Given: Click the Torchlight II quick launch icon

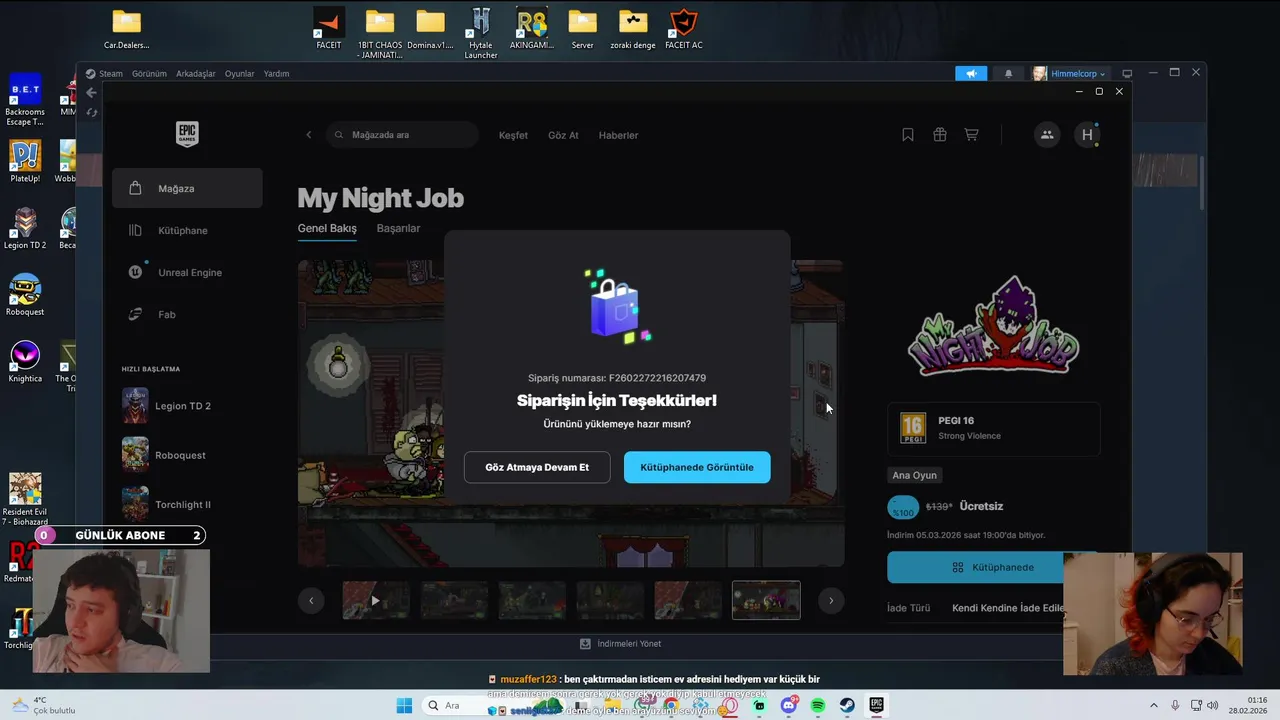Looking at the screenshot, I should click(135, 503).
